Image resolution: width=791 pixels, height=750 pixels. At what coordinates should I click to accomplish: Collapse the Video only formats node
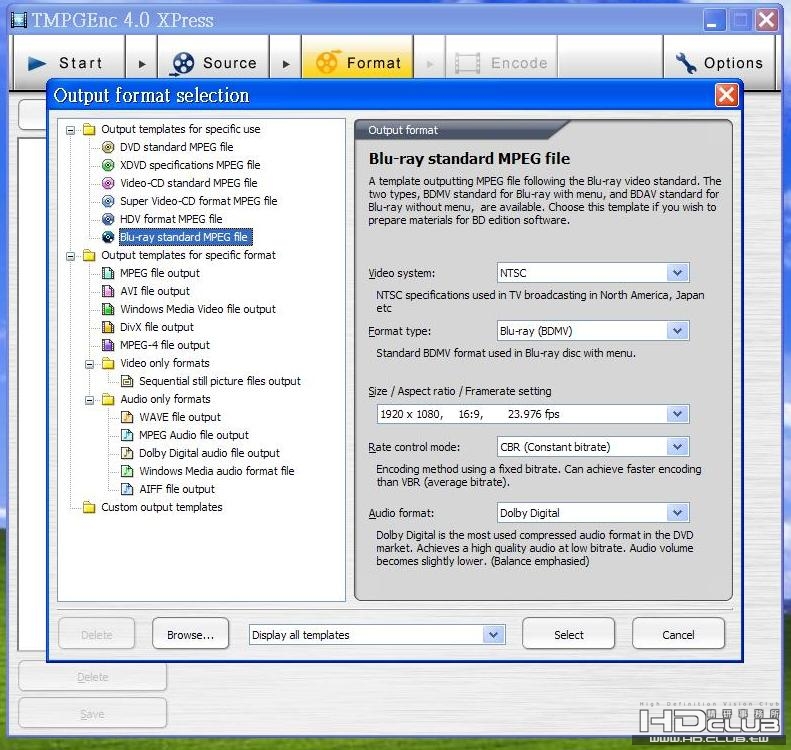coord(89,364)
